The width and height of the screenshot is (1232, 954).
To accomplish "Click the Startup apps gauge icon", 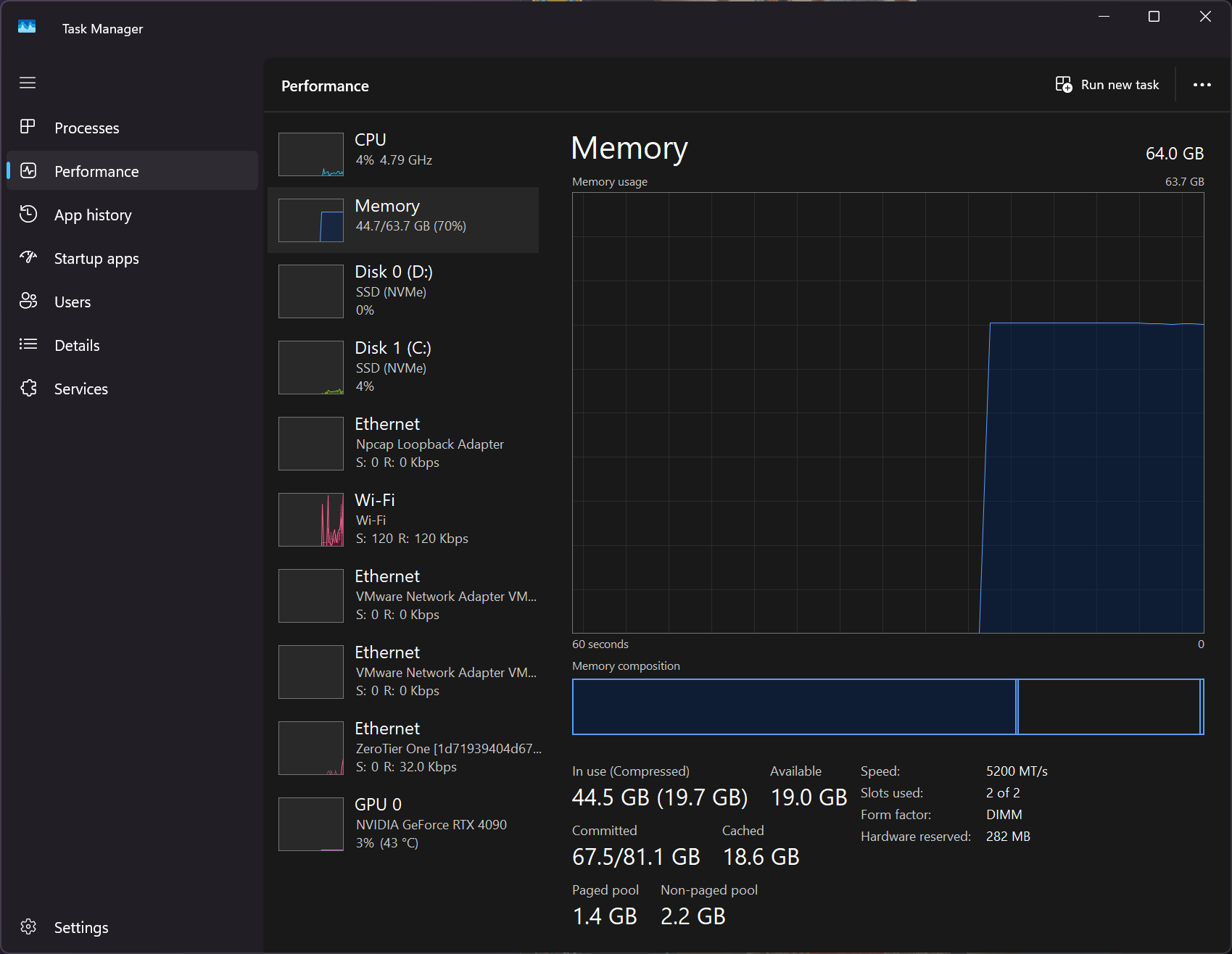I will coord(28,257).
